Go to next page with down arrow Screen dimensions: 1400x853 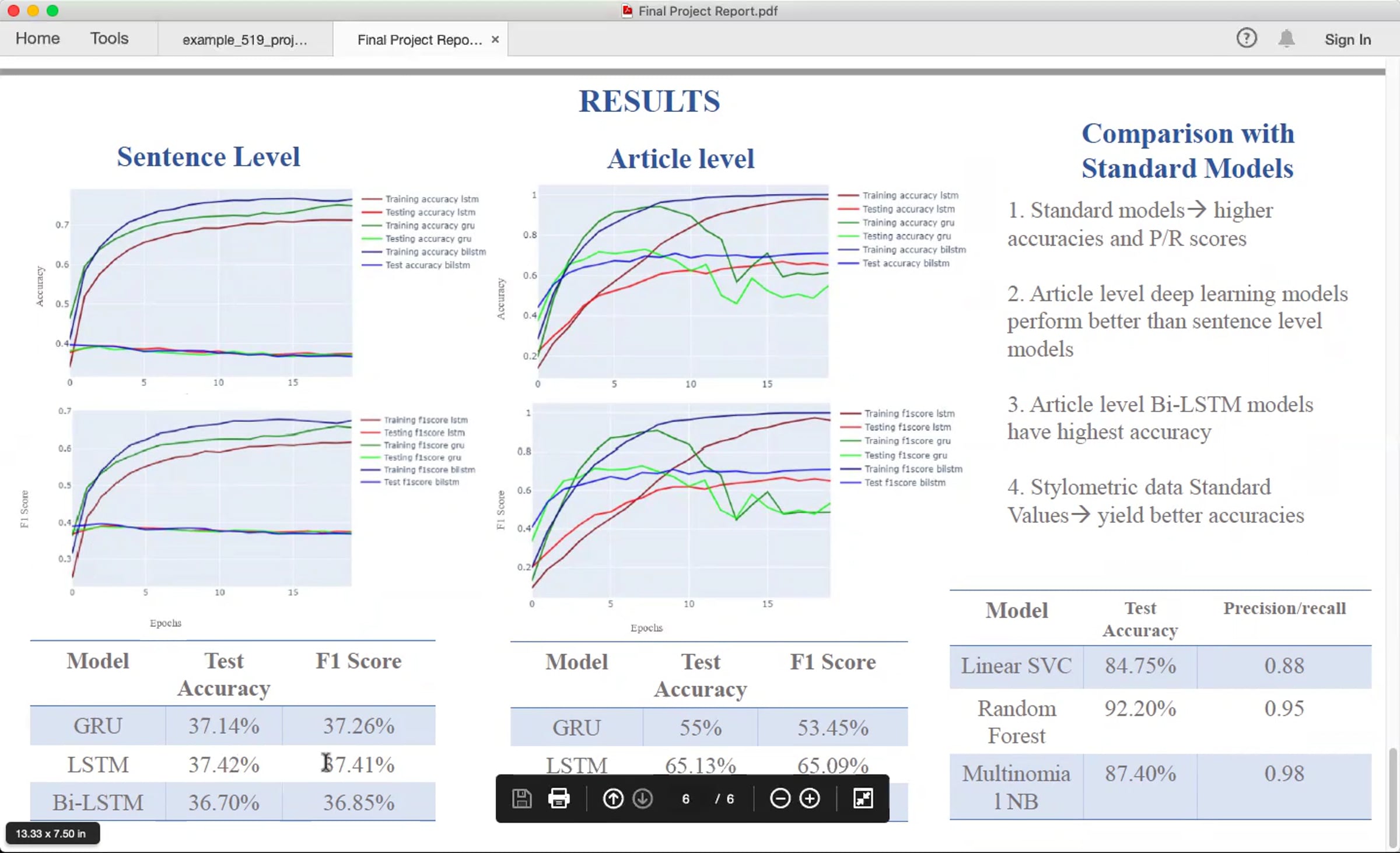click(x=643, y=798)
